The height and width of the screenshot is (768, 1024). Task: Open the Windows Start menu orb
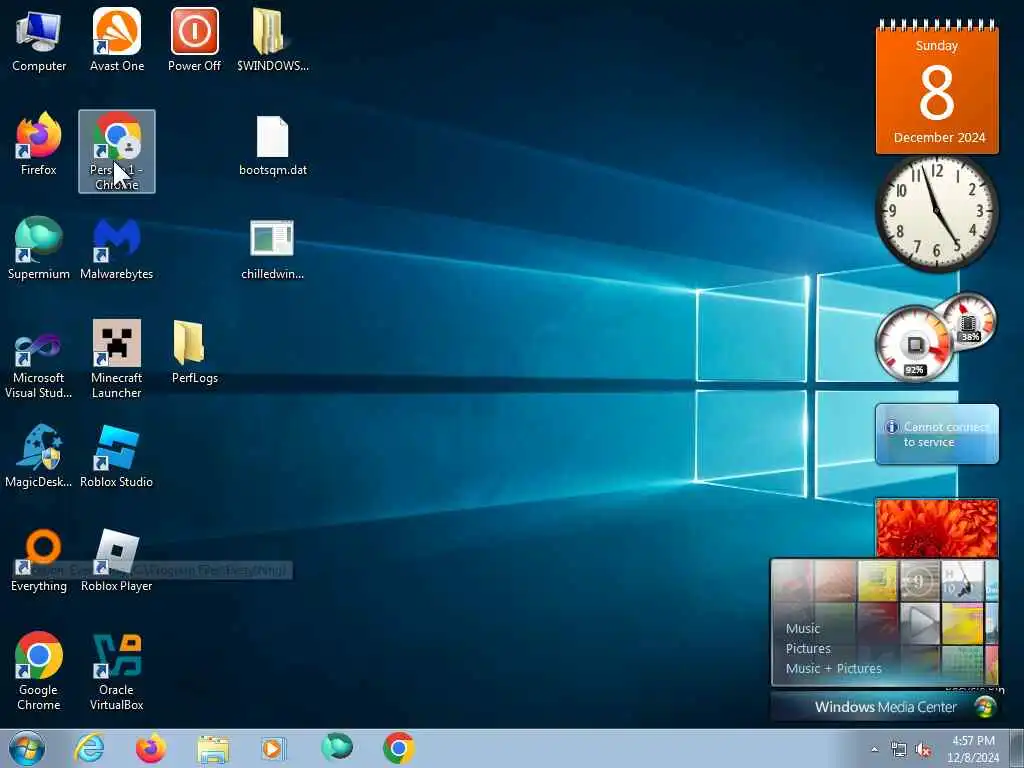pyautogui.click(x=27, y=748)
